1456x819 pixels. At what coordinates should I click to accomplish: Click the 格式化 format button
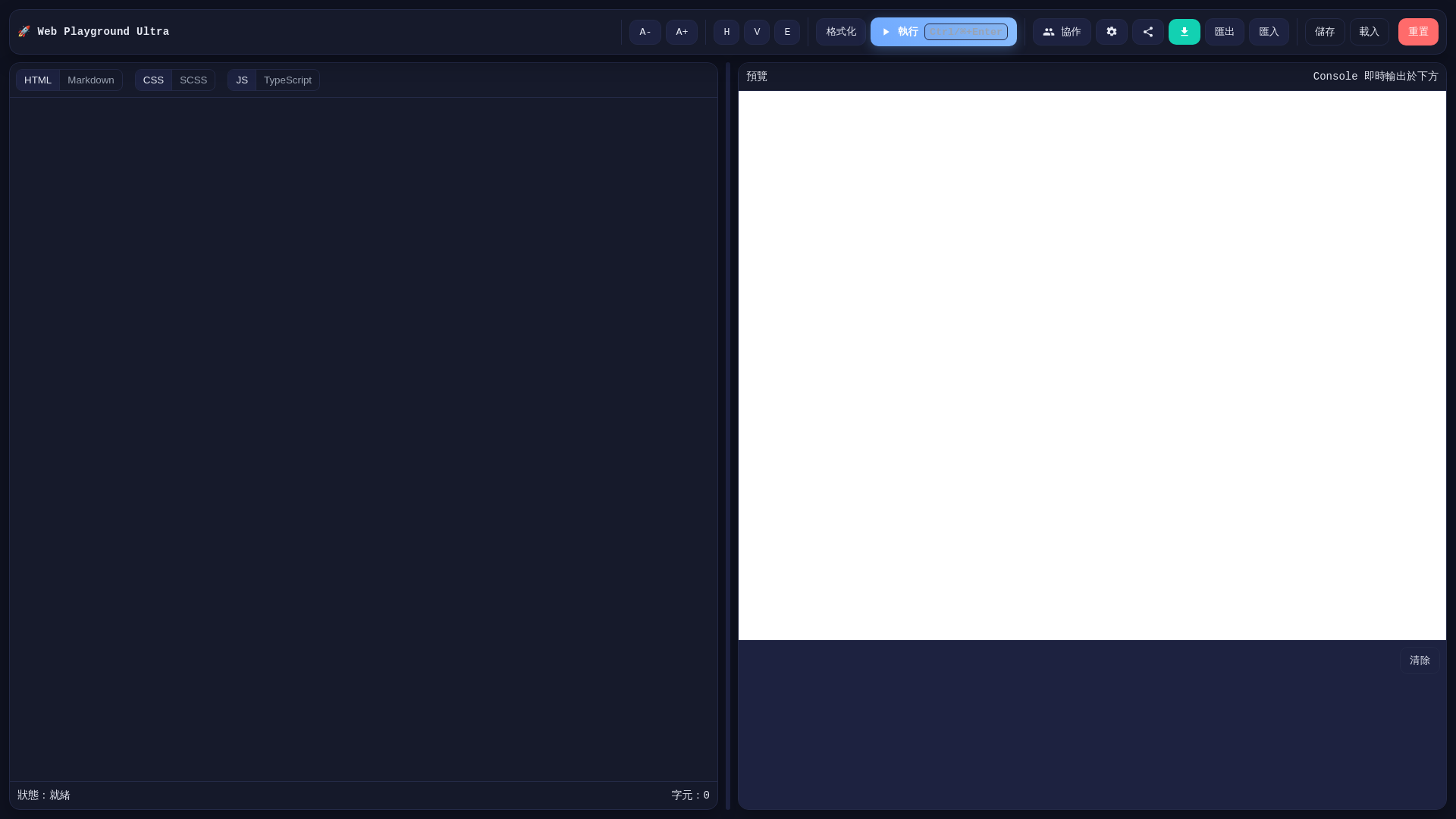(841, 32)
